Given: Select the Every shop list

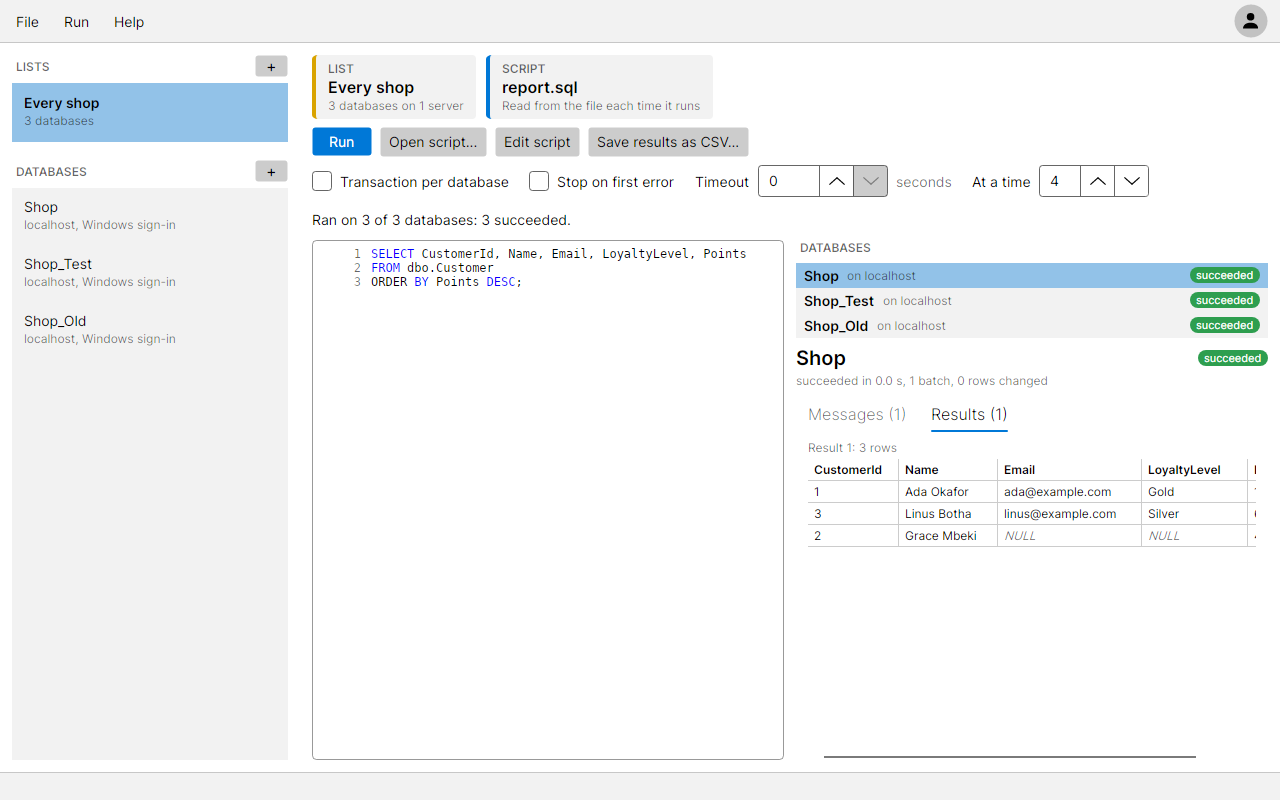Looking at the screenshot, I should click(150, 112).
